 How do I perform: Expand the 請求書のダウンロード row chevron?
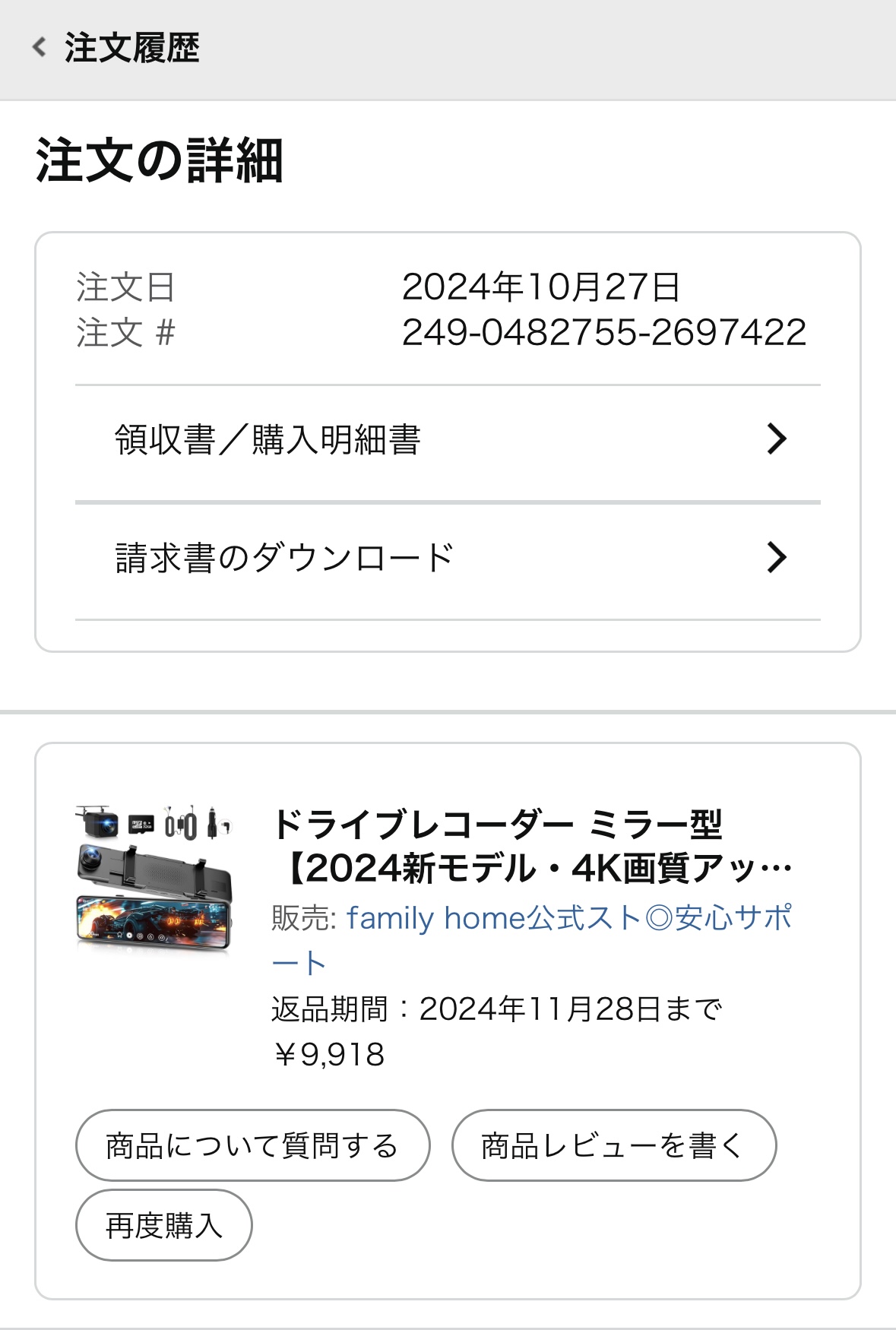tap(776, 557)
